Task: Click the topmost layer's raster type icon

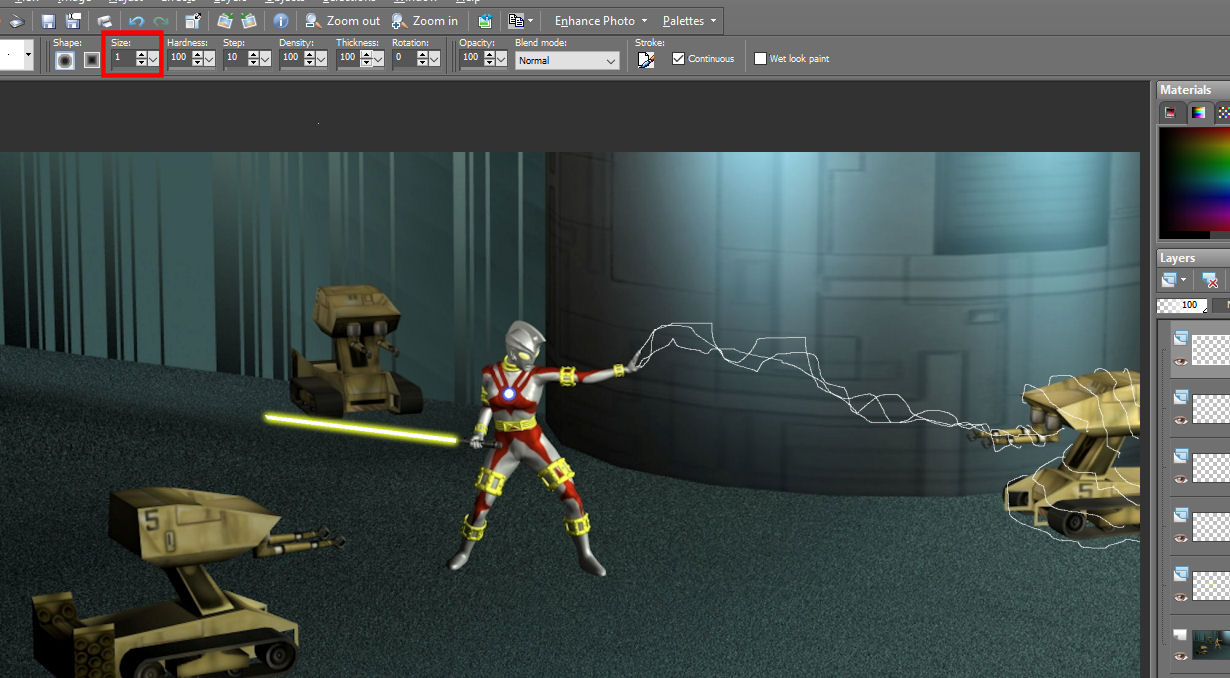Action: 1180,338
